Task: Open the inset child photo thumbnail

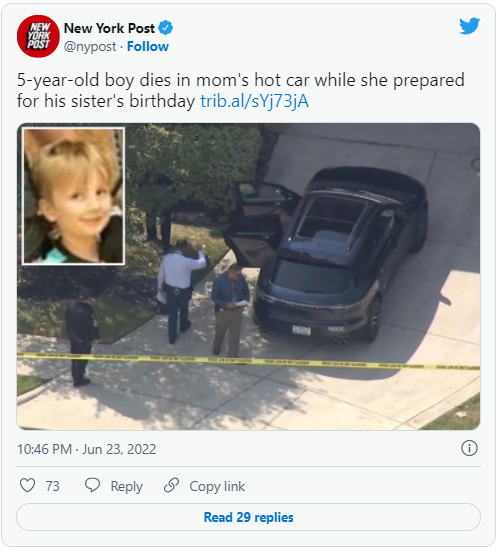Action: [x=73, y=196]
